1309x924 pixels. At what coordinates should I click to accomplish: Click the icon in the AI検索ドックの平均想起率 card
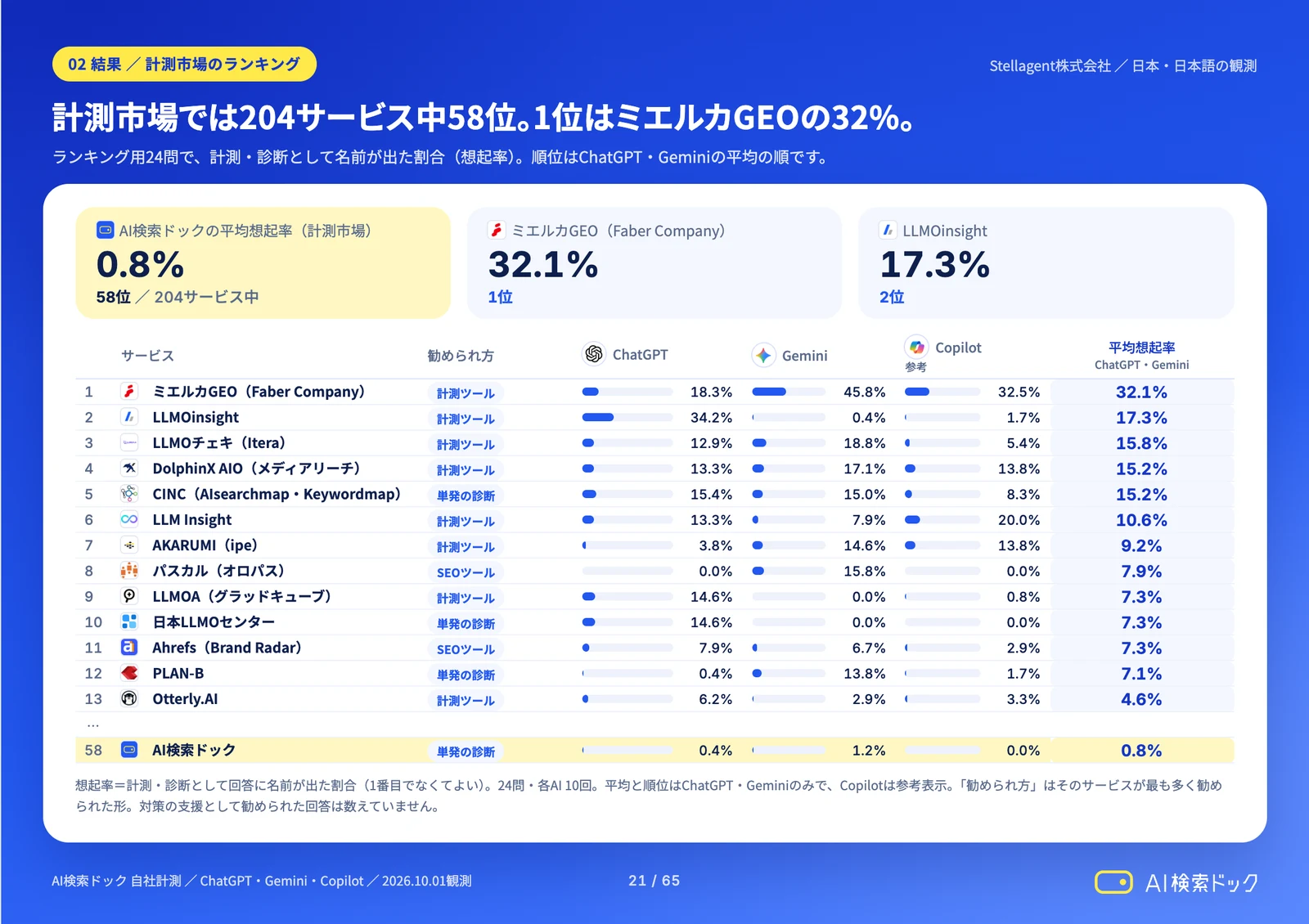[x=105, y=231]
